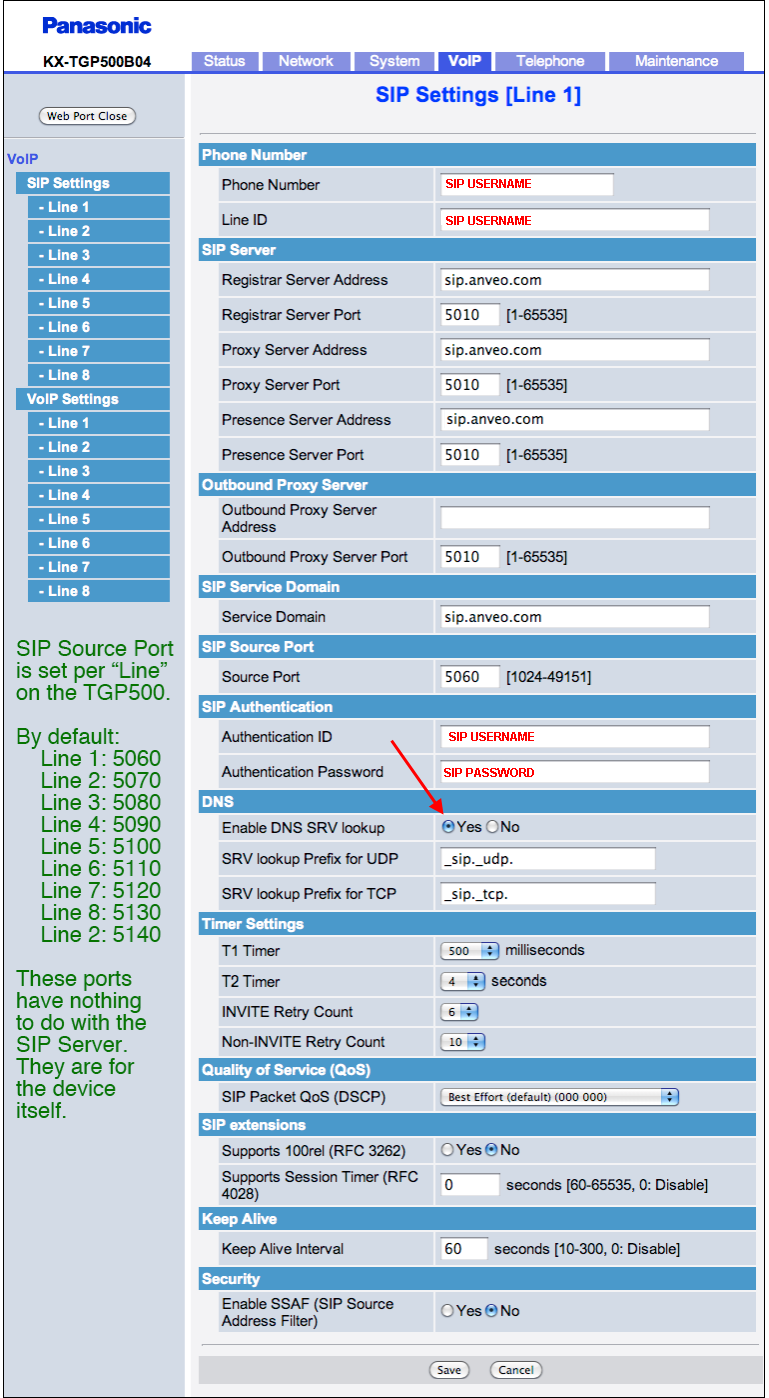Cancel the SIP settings changes
Screen dimensions: 769x1398
[516, 1370]
